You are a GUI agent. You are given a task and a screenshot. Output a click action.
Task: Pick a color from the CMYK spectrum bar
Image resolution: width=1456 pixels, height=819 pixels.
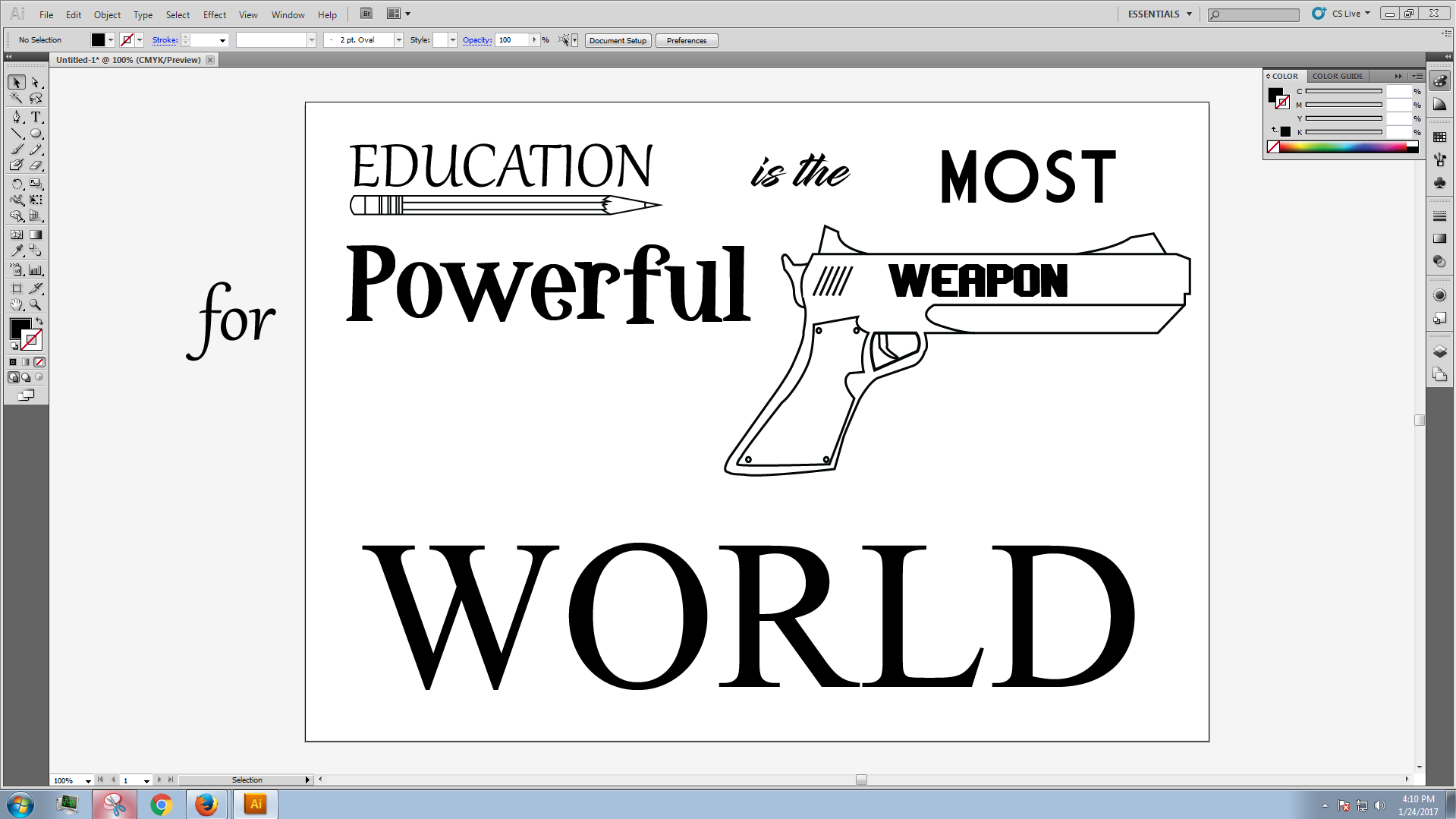coord(1343,147)
